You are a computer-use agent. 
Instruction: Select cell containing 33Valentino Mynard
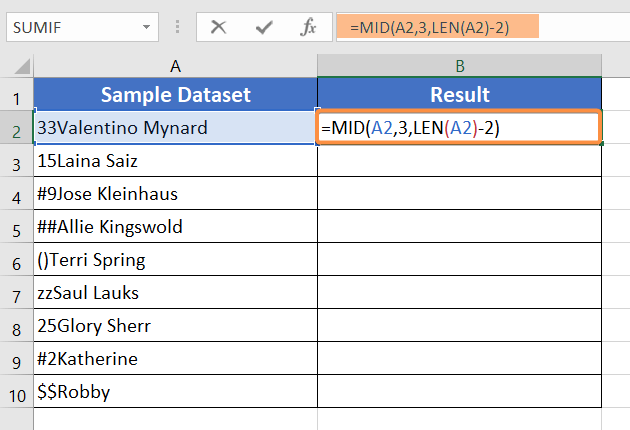175,128
